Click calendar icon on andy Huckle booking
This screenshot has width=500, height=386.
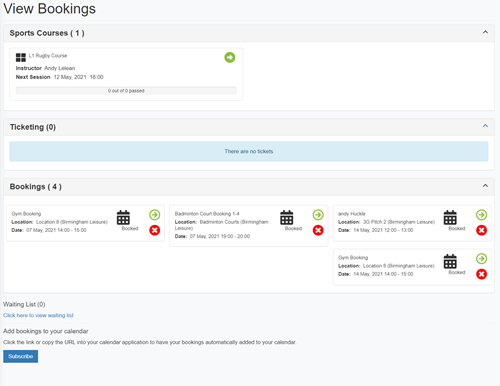click(450, 218)
